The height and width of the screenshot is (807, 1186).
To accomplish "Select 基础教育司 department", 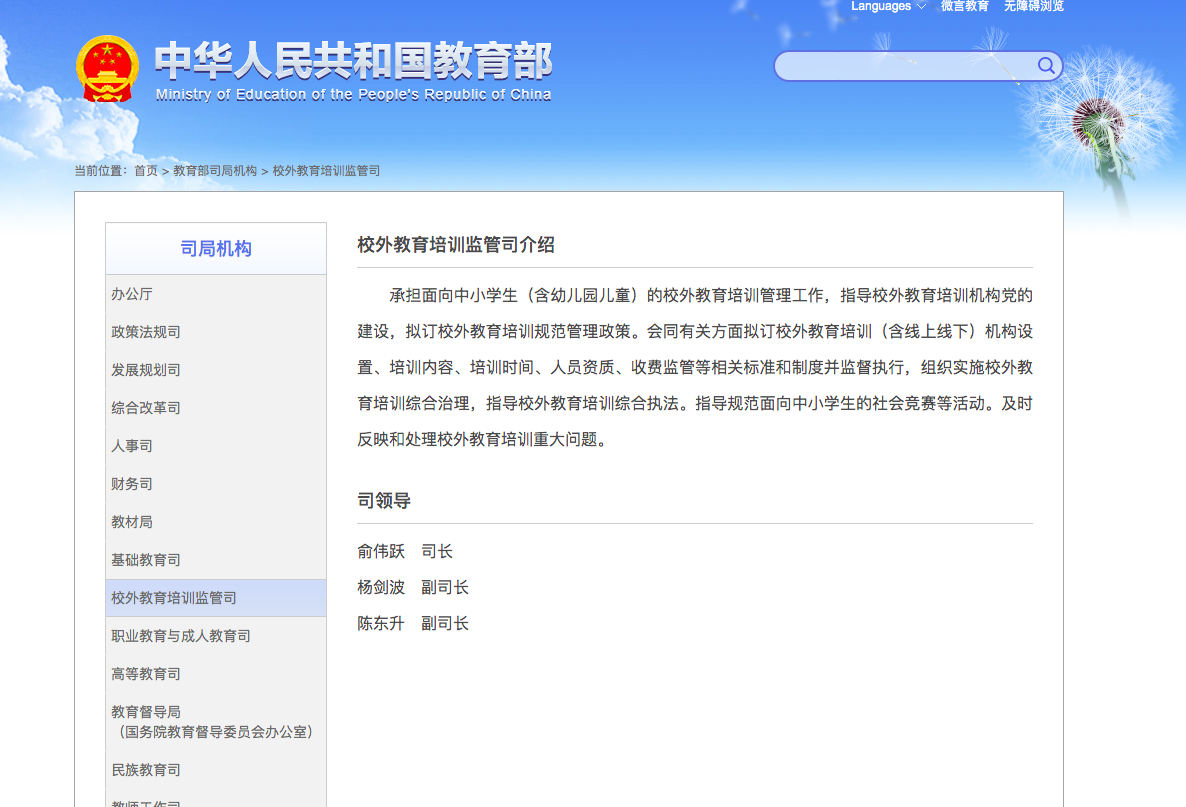I will 147,560.
